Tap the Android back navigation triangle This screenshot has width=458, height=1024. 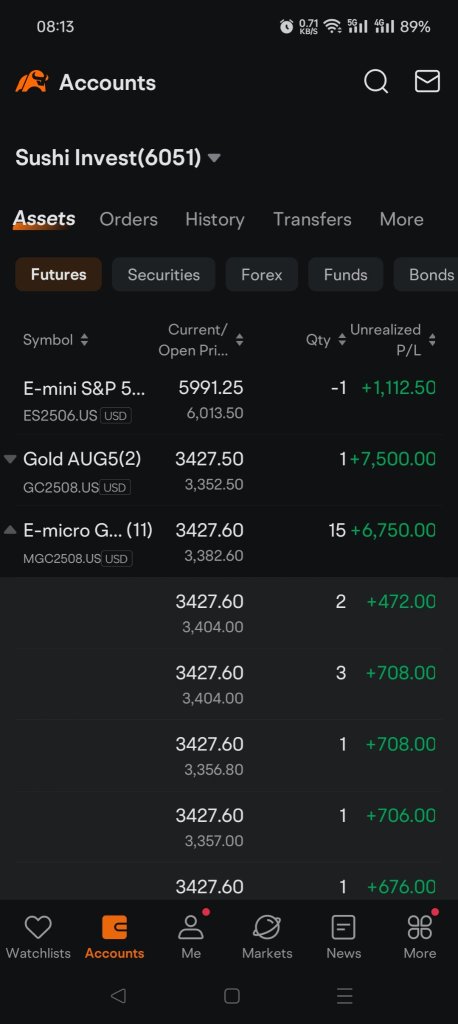click(x=118, y=995)
